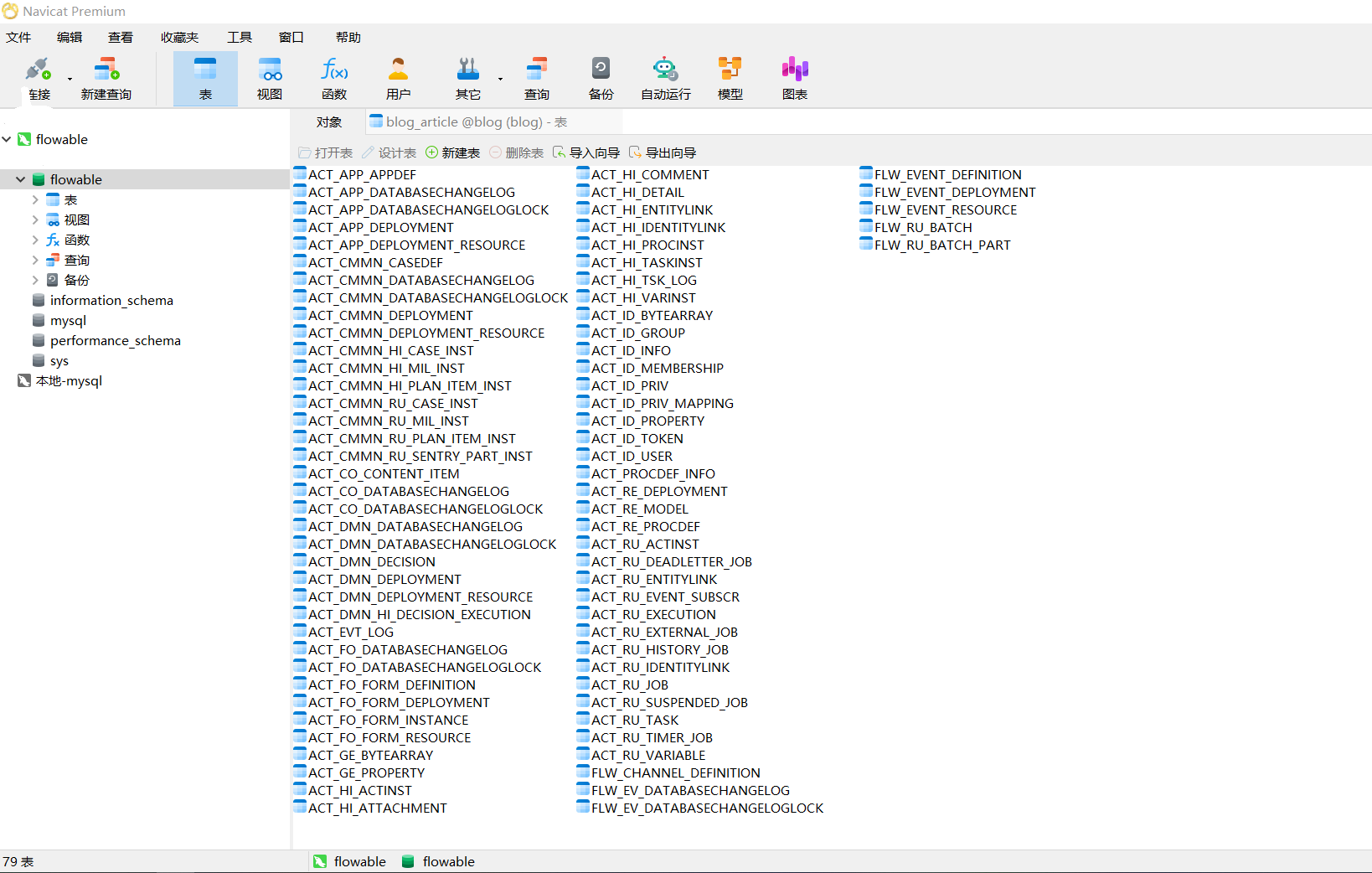Open the 收藏夹 favorites menu

pos(179,37)
